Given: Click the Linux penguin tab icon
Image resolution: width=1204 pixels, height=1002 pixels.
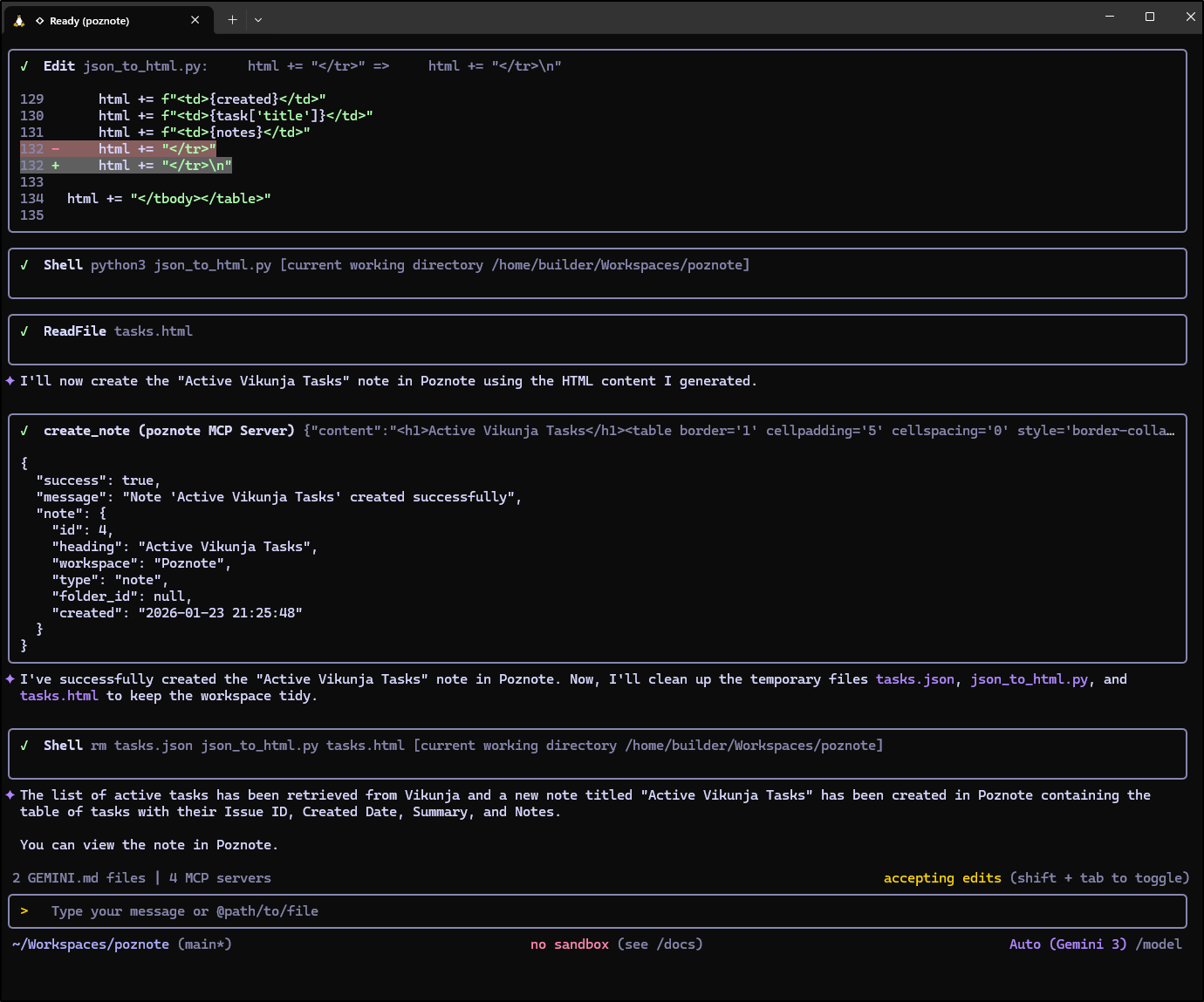Looking at the screenshot, I should click(x=19, y=21).
